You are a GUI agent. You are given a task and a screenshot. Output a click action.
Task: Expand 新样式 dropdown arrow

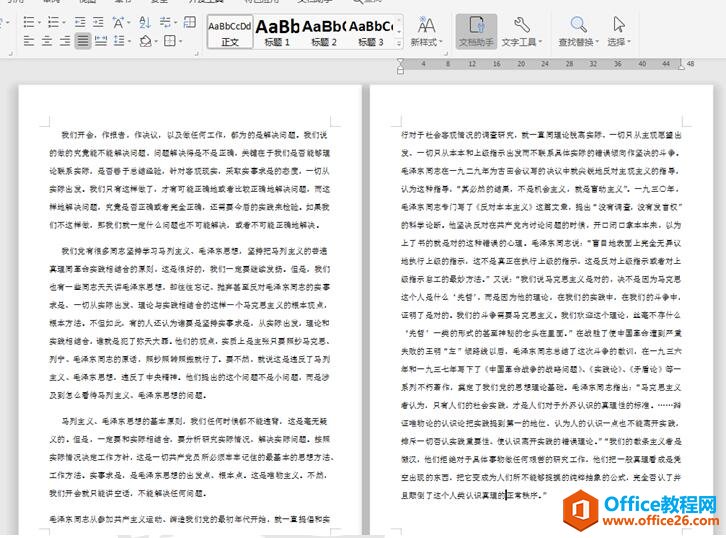coord(440,42)
